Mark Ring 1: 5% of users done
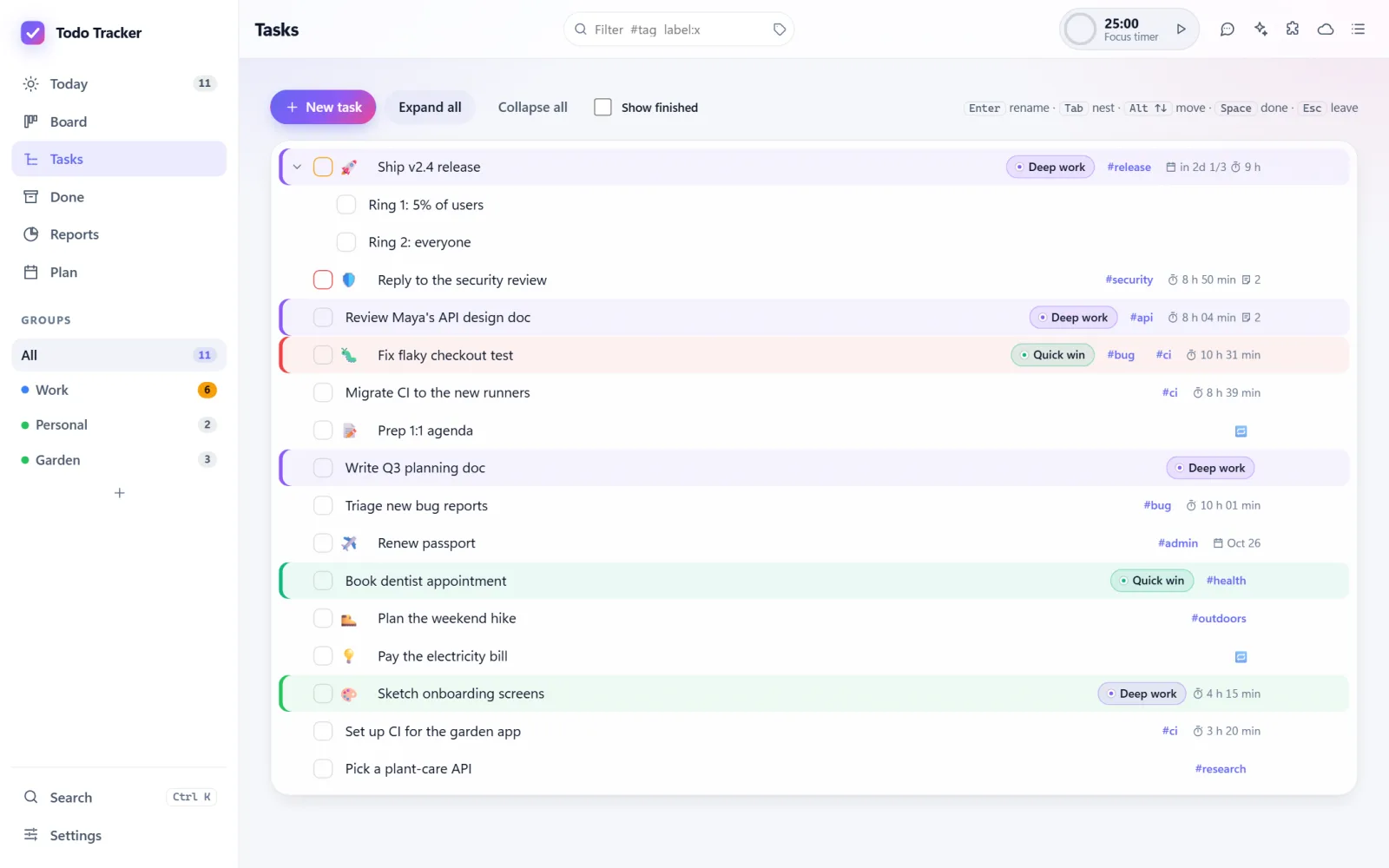The width and height of the screenshot is (1389, 868). [346, 205]
